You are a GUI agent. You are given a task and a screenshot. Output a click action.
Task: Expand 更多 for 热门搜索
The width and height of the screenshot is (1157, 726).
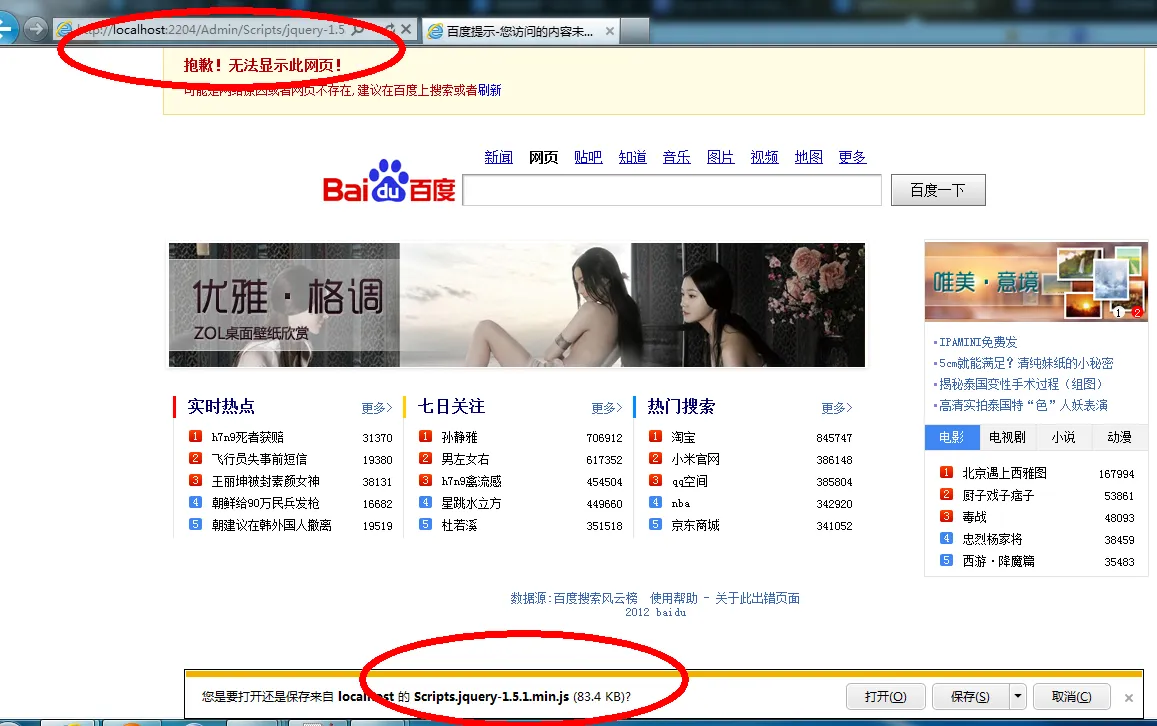pyautogui.click(x=837, y=408)
